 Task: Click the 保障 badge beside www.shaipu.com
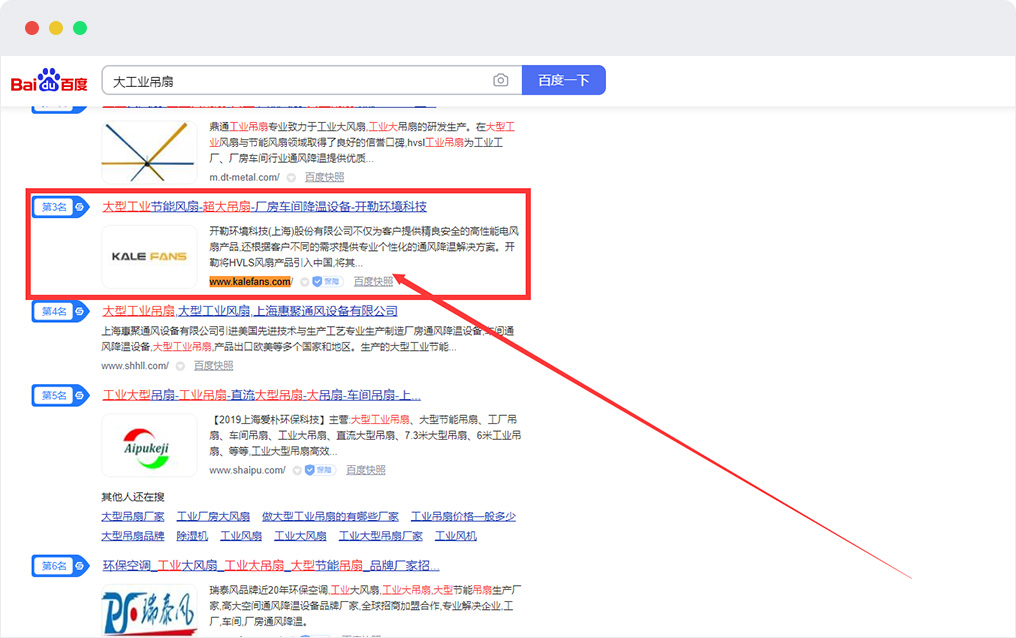tap(319, 470)
